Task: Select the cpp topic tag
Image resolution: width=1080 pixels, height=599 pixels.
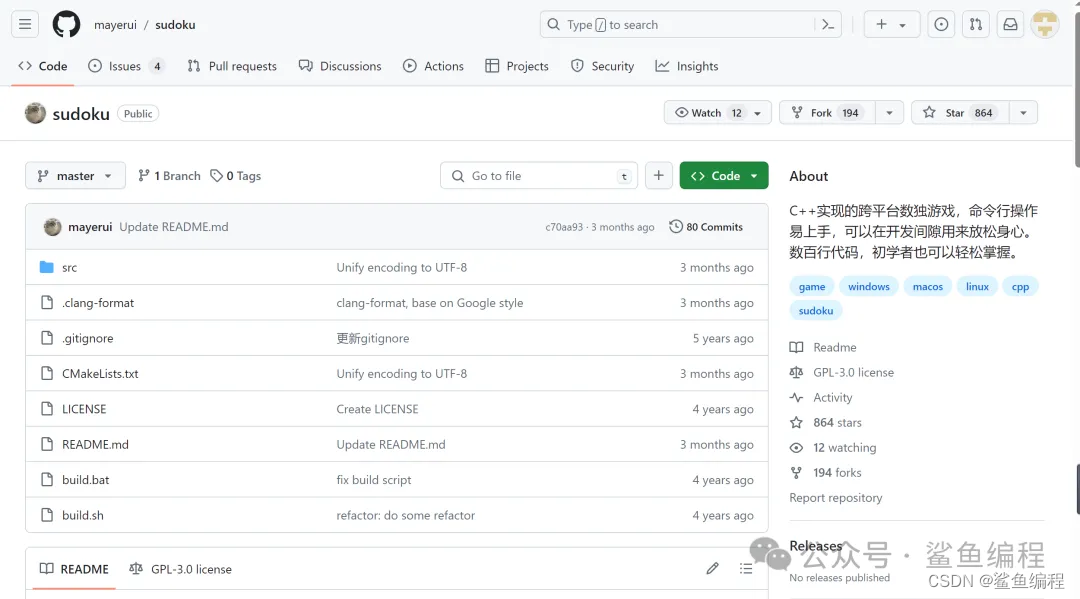Action: pyautogui.click(x=1020, y=286)
